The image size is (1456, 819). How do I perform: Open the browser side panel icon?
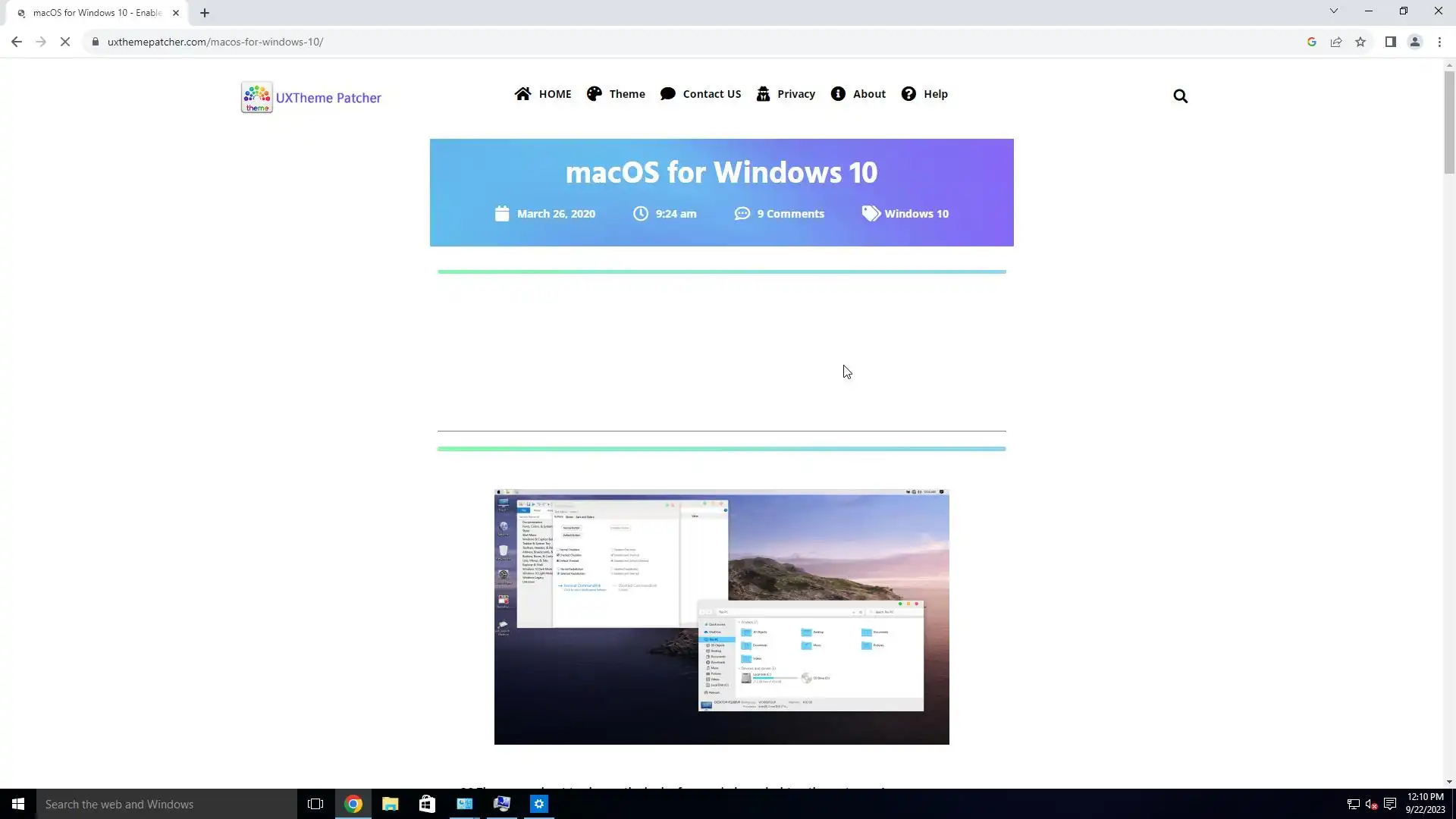click(x=1390, y=42)
